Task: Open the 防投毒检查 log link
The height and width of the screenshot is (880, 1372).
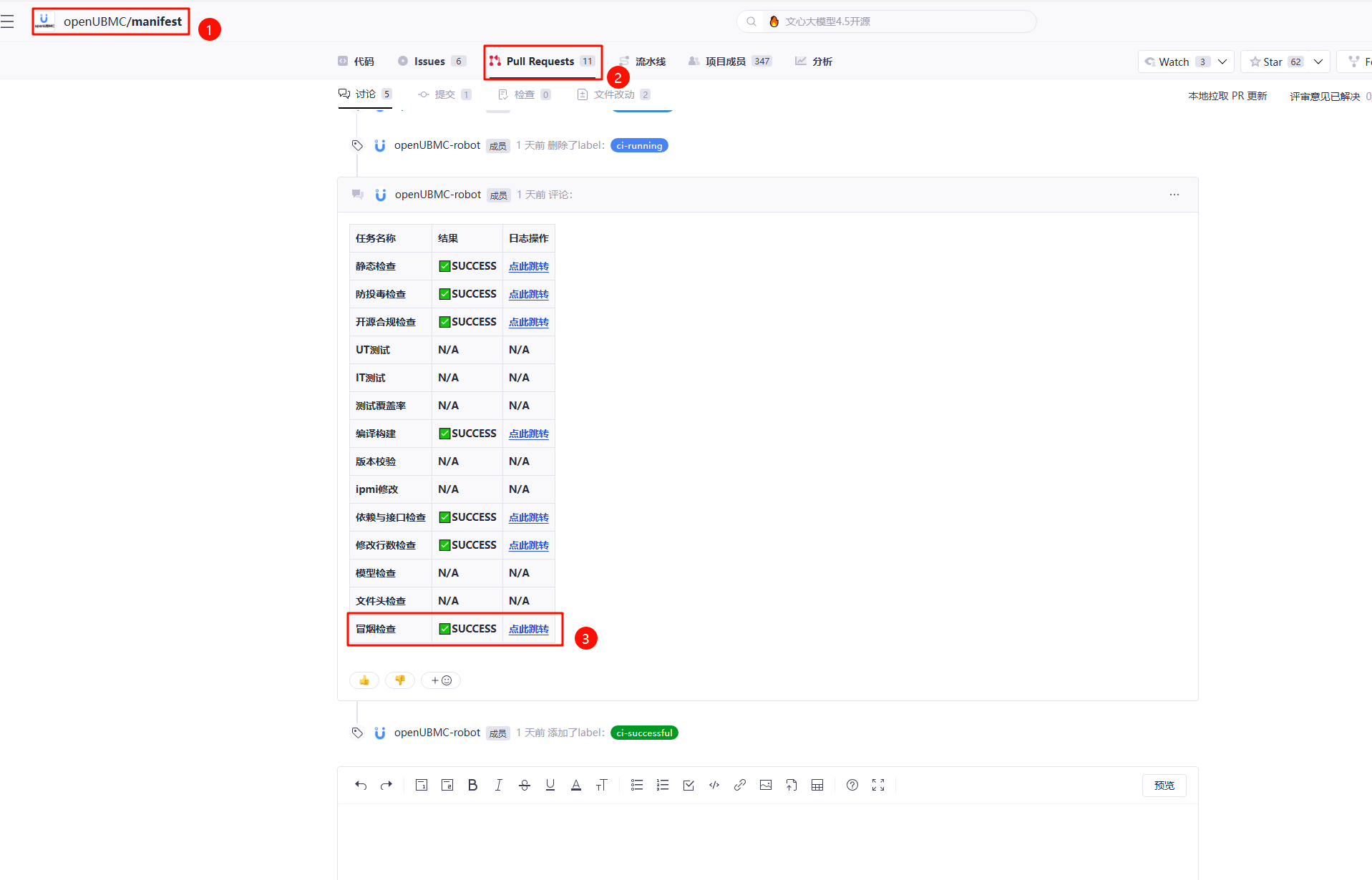Action: click(x=529, y=294)
